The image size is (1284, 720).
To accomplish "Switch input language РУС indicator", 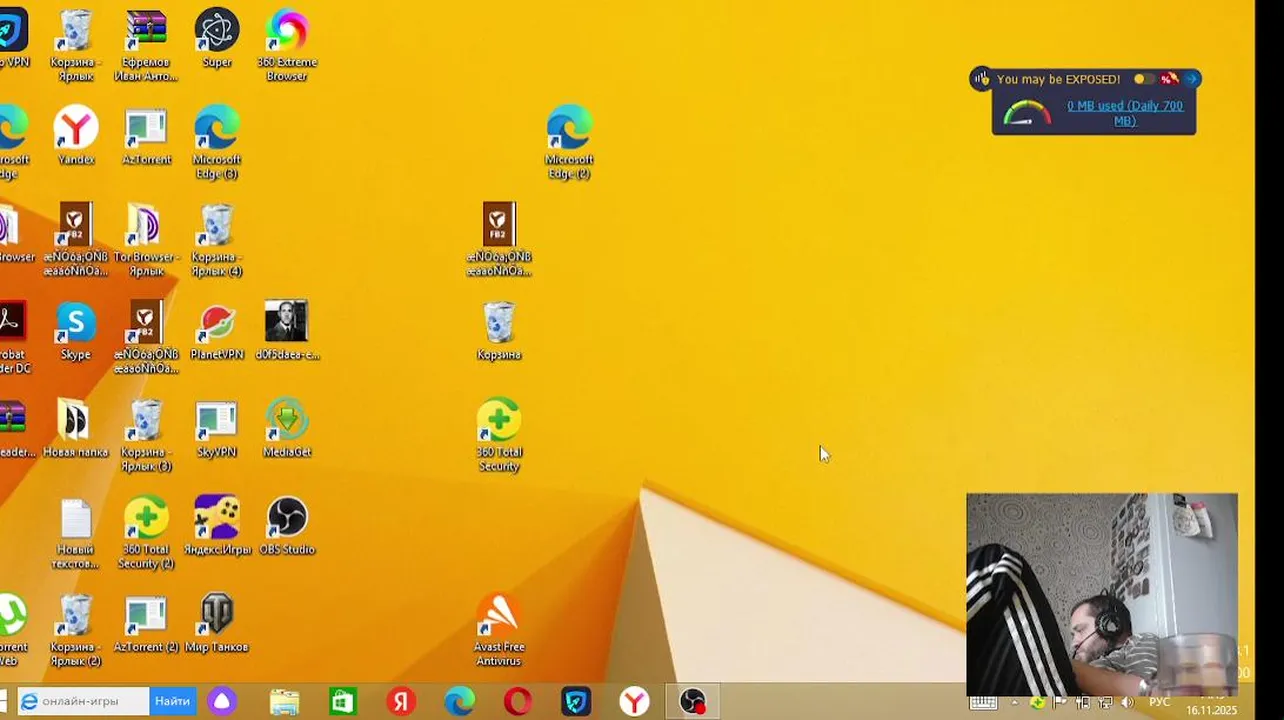I will point(1159,702).
